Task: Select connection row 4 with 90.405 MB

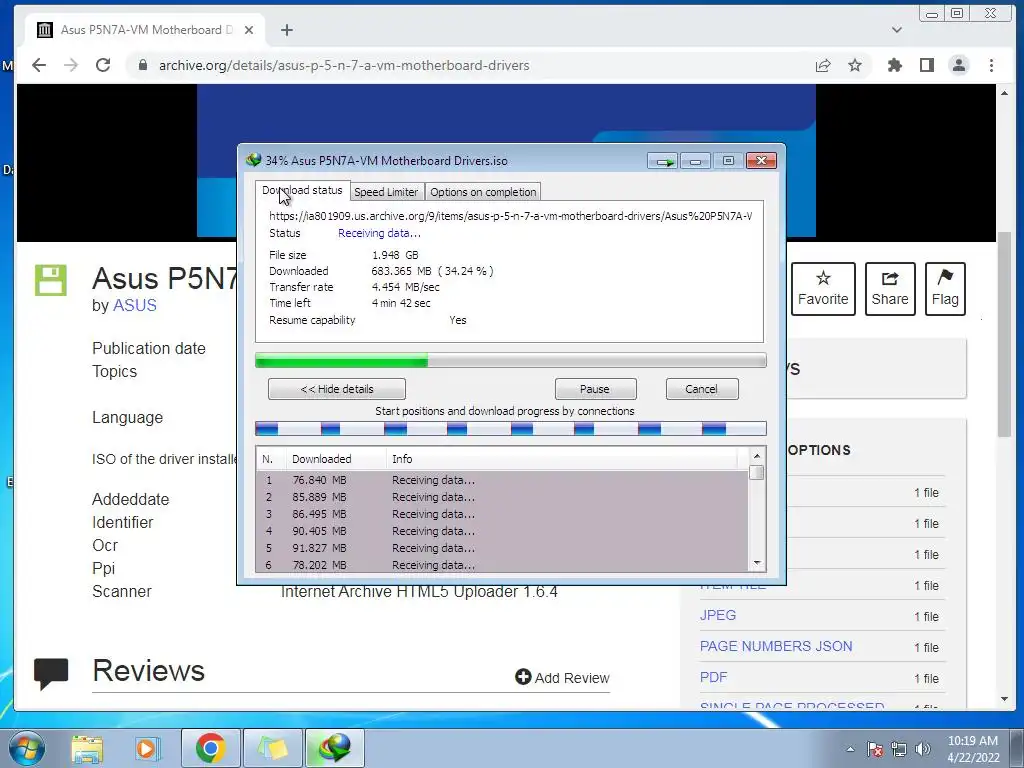Action: point(502,531)
